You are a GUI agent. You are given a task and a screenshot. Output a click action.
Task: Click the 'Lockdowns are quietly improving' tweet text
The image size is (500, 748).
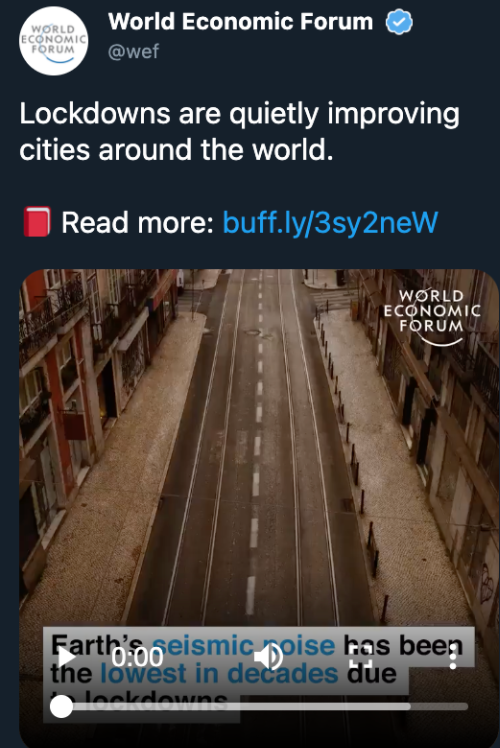click(x=239, y=114)
